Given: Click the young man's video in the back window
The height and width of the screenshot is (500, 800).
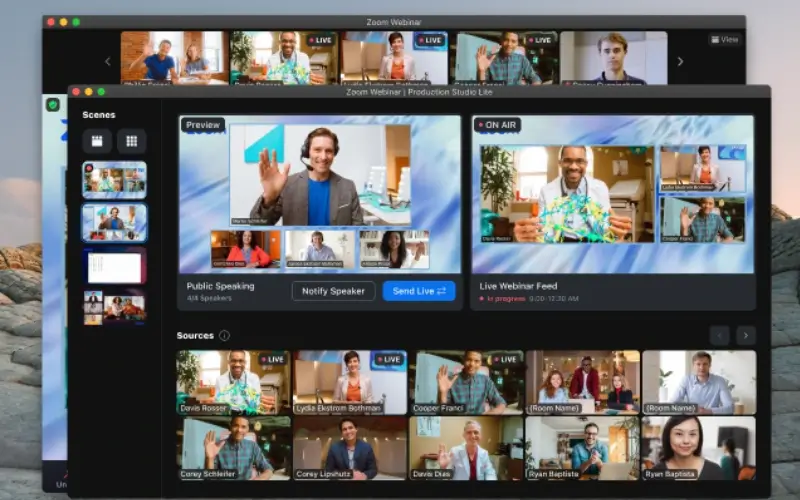Looking at the screenshot, I should [x=614, y=58].
